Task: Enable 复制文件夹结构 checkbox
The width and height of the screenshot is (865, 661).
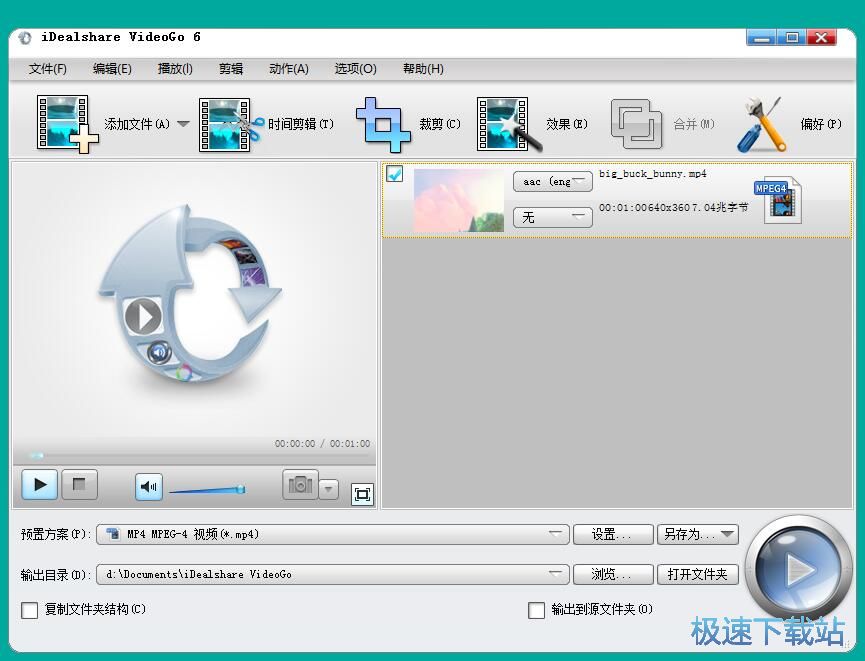Action: [29, 610]
